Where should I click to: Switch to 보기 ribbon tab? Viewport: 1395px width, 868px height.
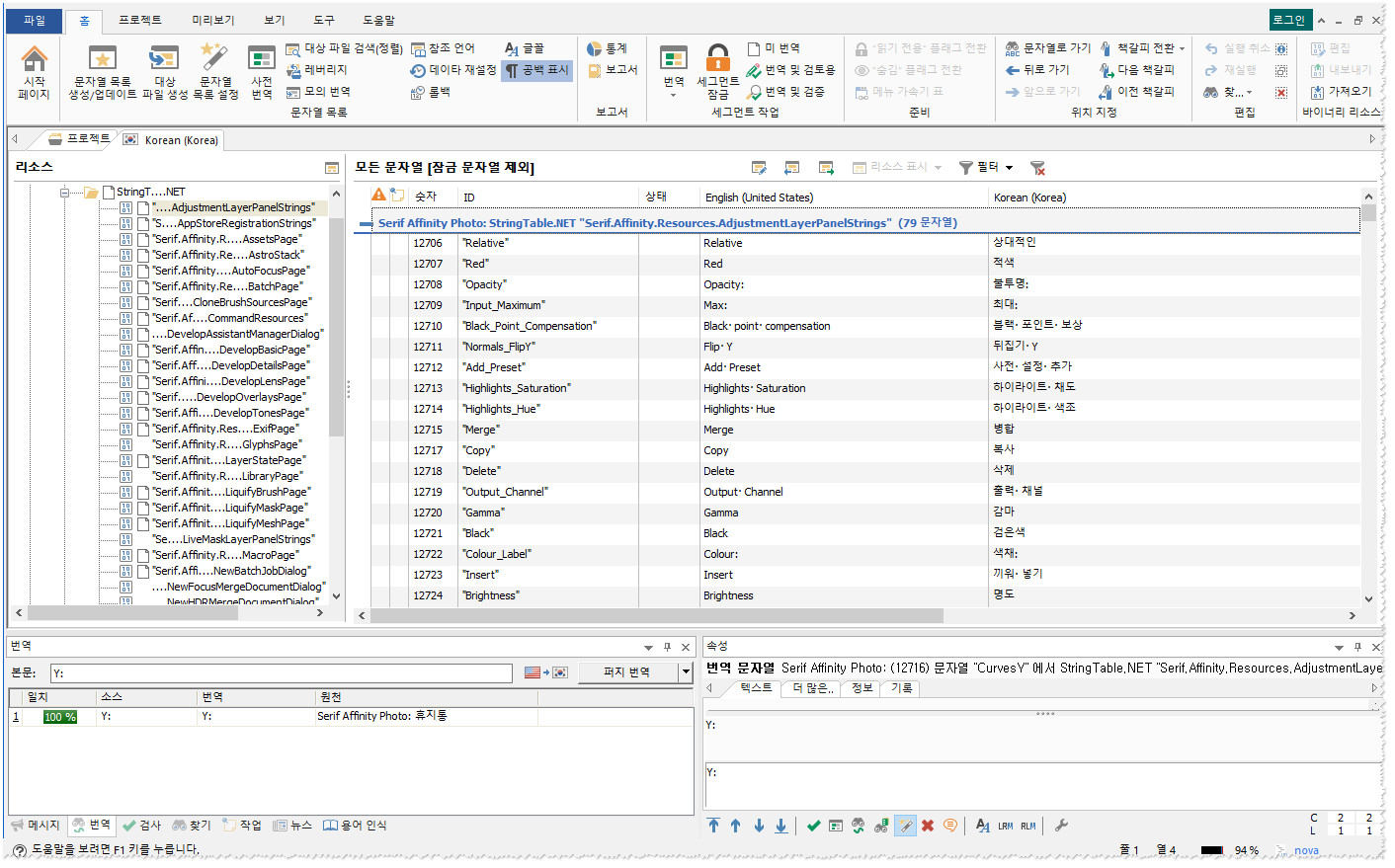[275, 20]
